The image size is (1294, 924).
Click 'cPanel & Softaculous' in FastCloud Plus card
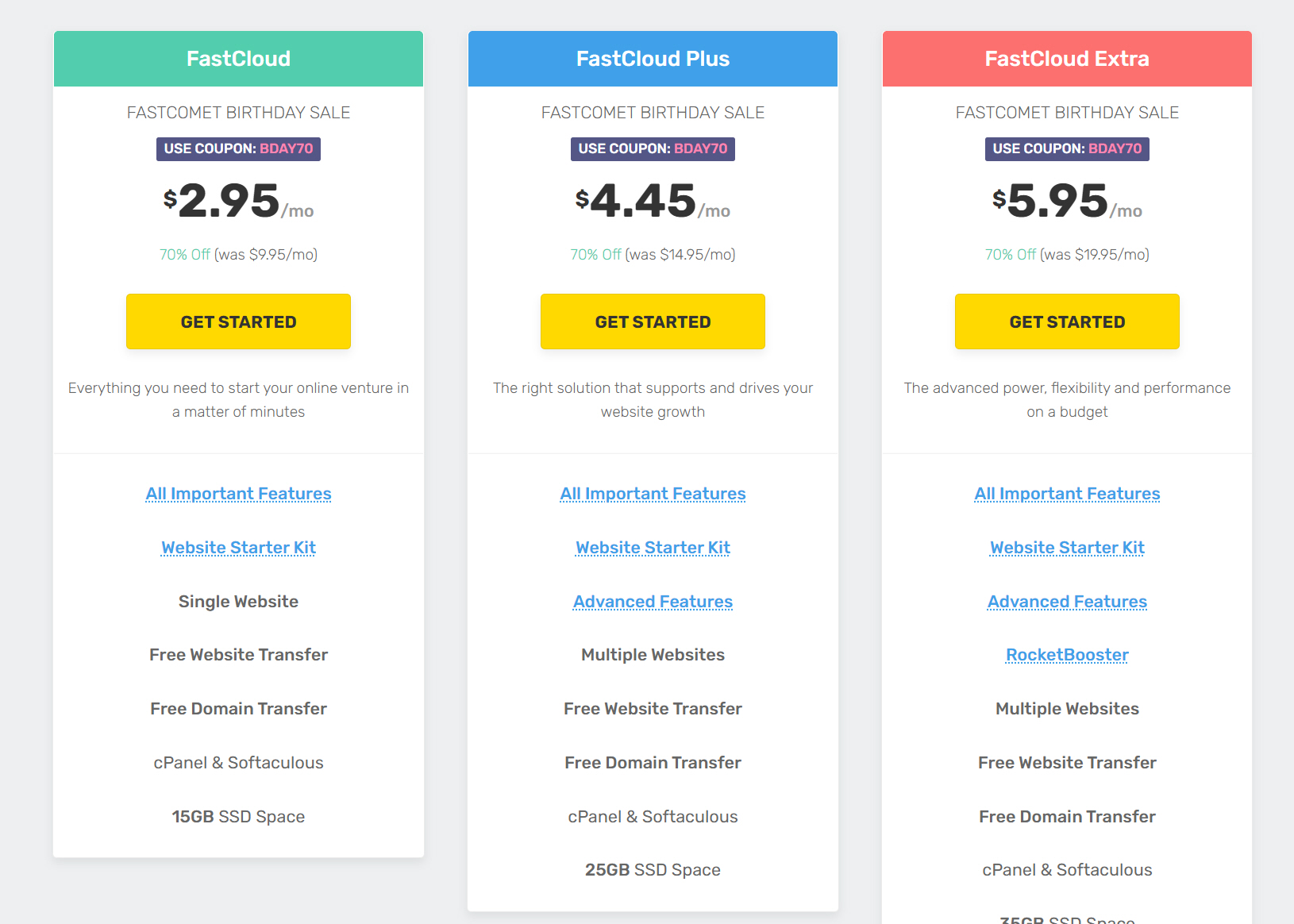[653, 817]
